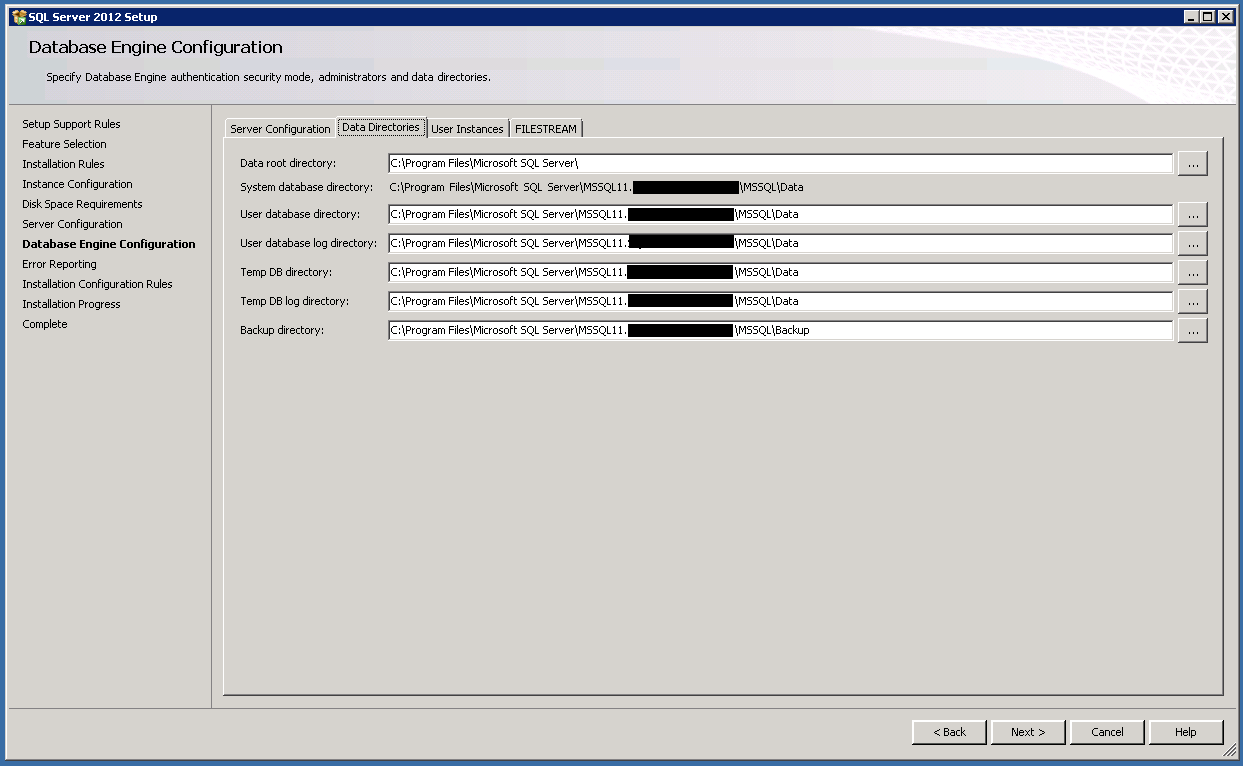
Task: Click Database Engine Configuration step in sidebar
Action: coord(109,244)
